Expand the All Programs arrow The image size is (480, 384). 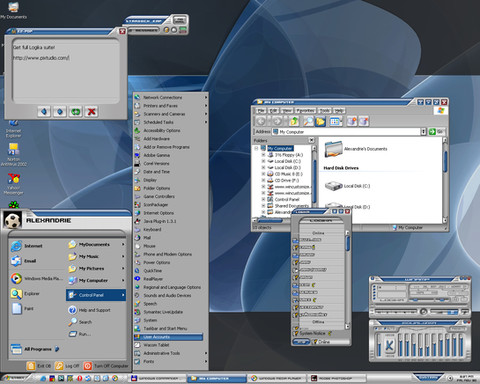[x=57, y=349]
